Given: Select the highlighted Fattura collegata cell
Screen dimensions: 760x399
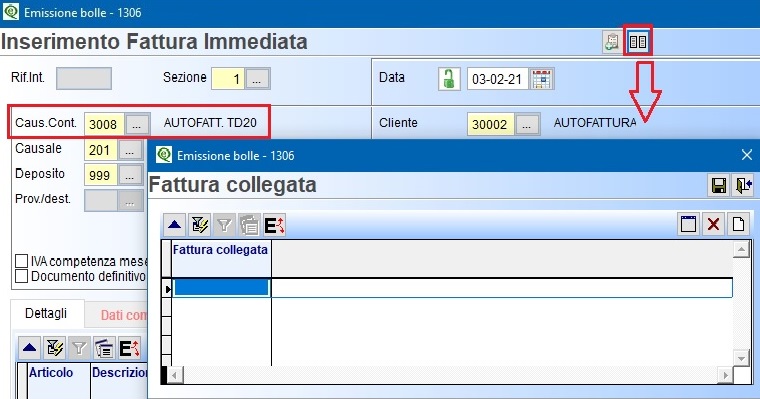Looking at the screenshot, I should coord(221,288).
